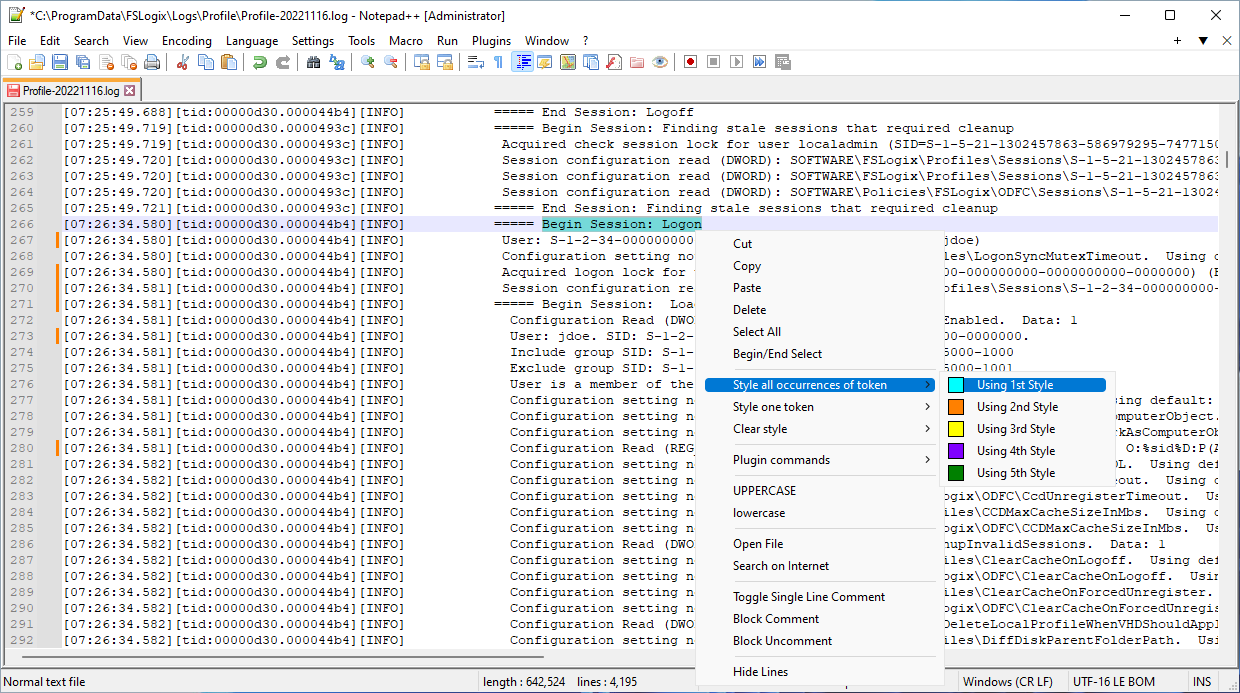
Task: Open Folder as Workspace toolbar icon
Action: tap(637, 62)
